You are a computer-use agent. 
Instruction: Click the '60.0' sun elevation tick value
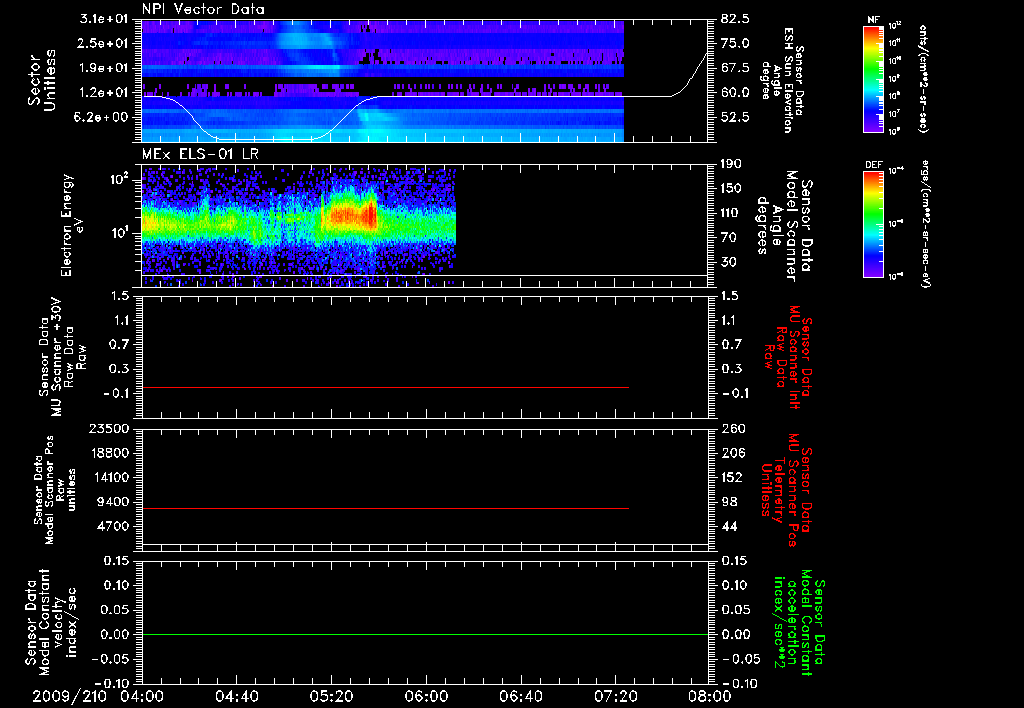(735, 93)
